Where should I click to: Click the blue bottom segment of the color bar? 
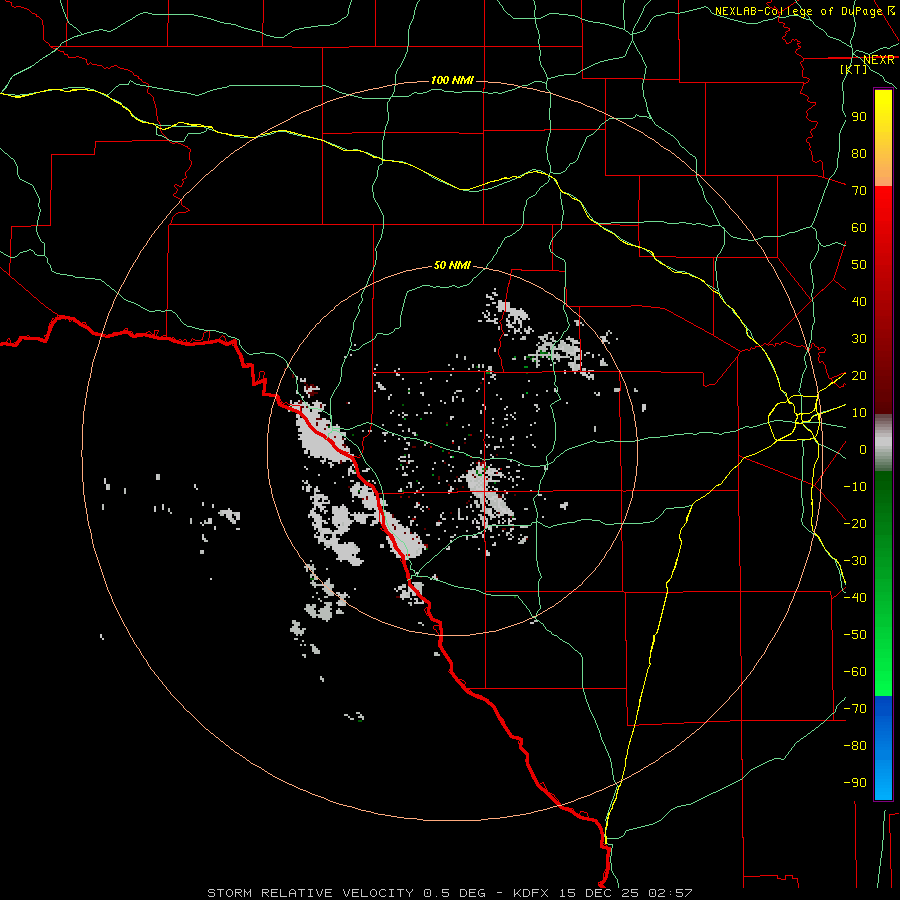point(883,747)
